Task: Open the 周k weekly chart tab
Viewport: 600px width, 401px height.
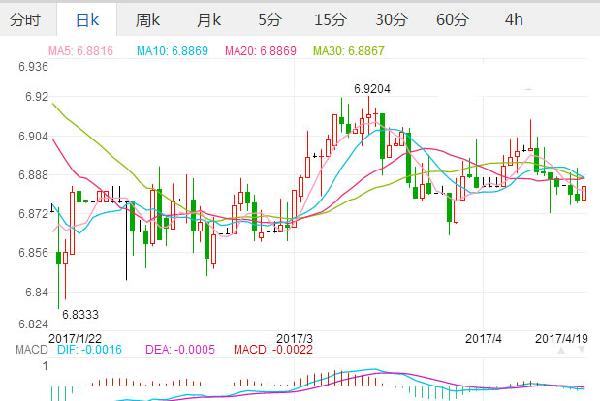Action: pyautogui.click(x=148, y=19)
